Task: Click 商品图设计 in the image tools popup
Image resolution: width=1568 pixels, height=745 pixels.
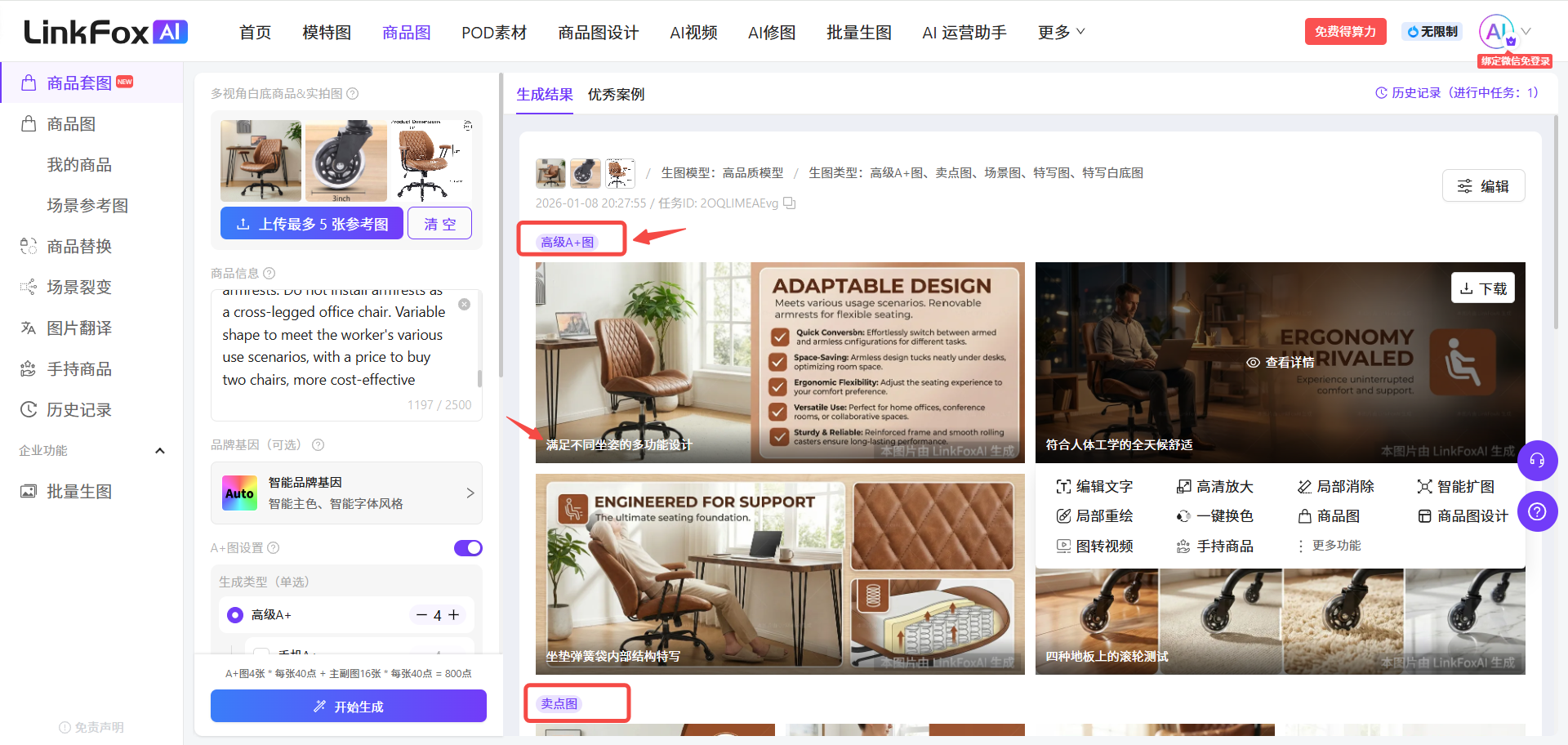Action: pos(1463,515)
